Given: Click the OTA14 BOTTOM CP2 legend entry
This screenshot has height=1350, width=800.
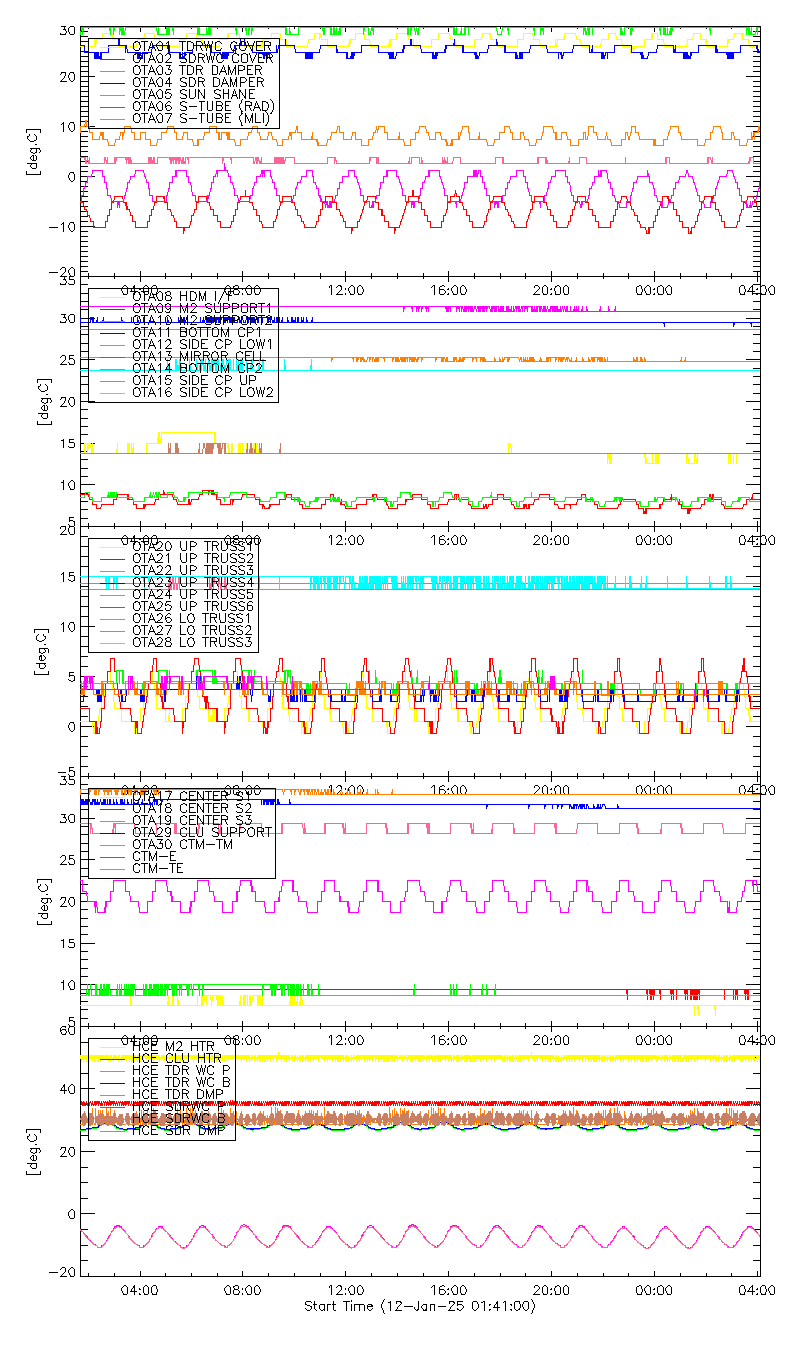Looking at the screenshot, I should point(197,368).
